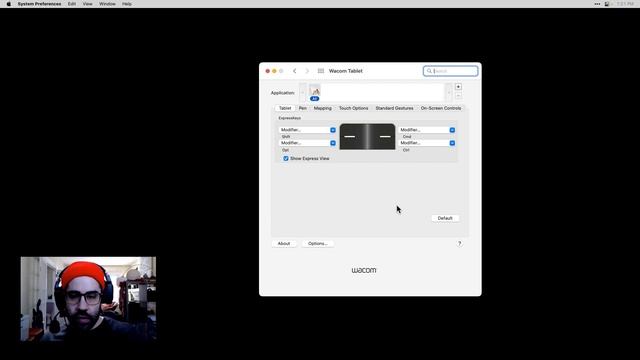
Task: Switch to the Standard Gestures tab
Action: point(394,108)
